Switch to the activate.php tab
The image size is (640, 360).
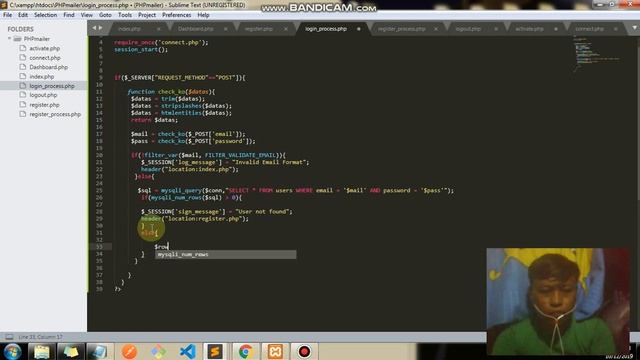click(x=529, y=29)
